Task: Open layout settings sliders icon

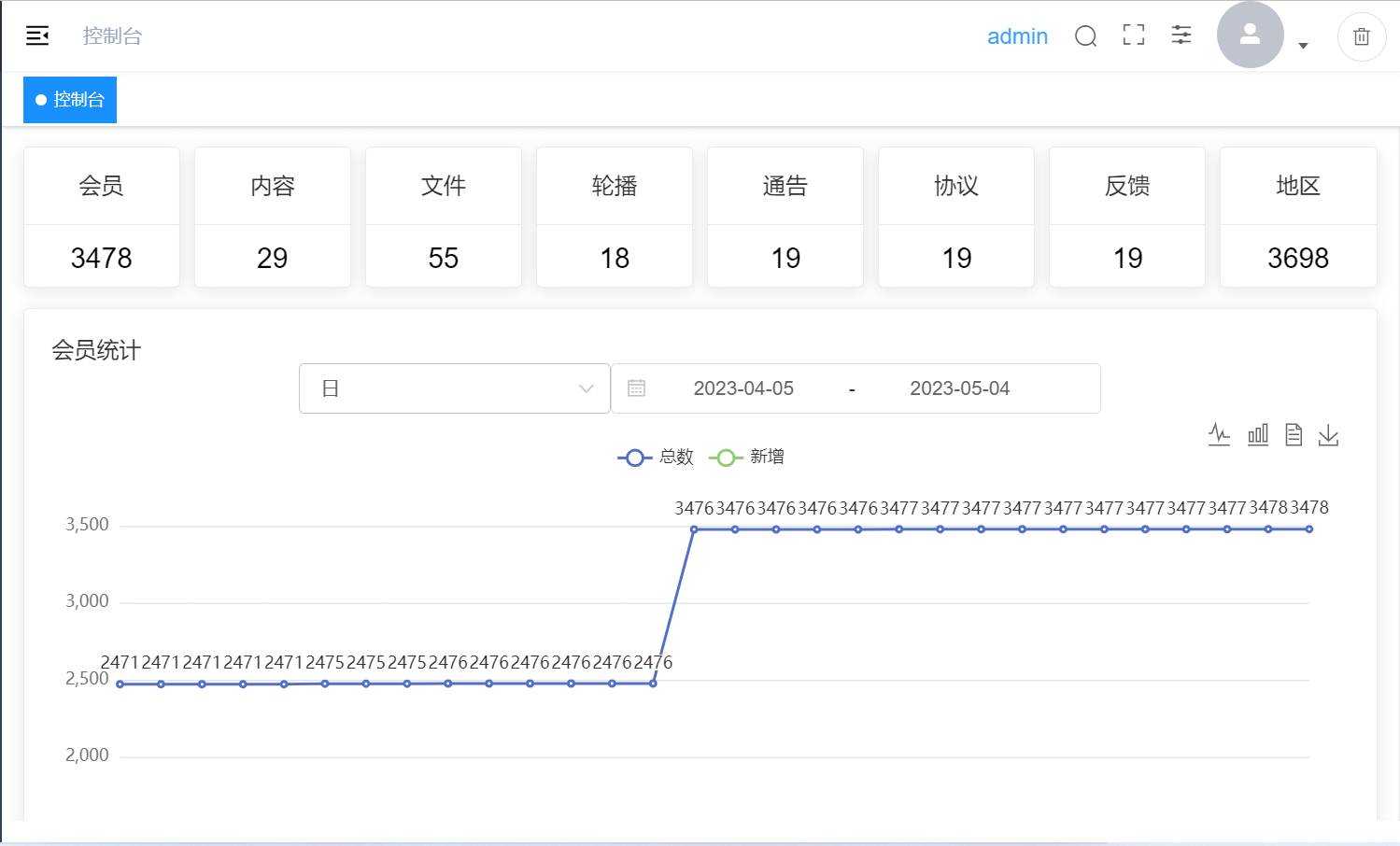Action: click(1181, 35)
